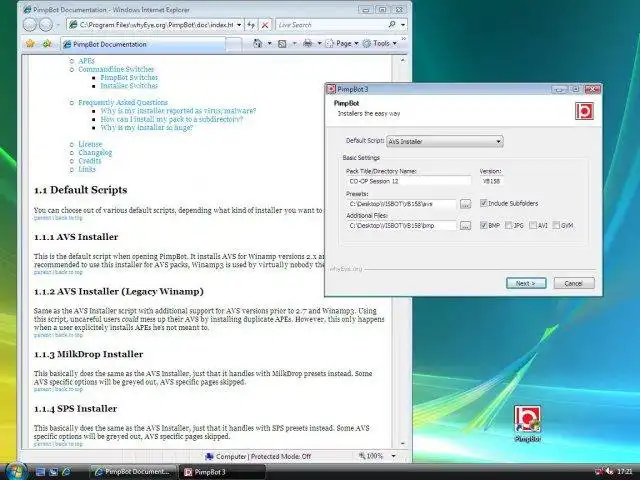Click the IE scrollbar up arrow

[x=402, y=60]
